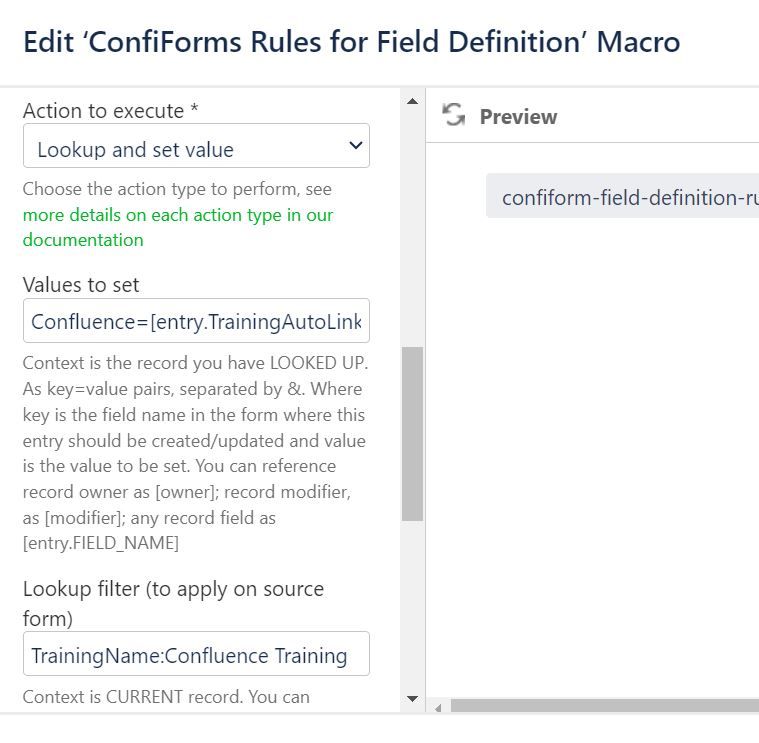Click the Preview refresh icon
The height and width of the screenshot is (743, 759).
click(x=454, y=116)
